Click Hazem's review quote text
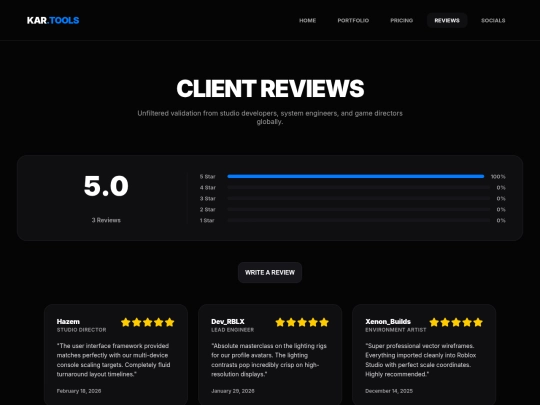 [114, 360]
